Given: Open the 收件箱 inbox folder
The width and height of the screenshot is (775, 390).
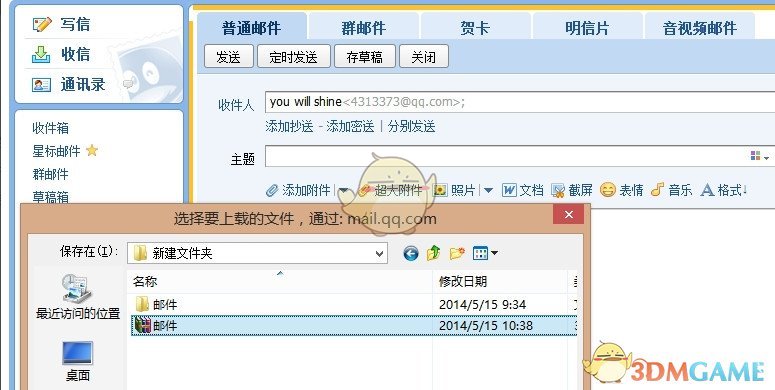Looking at the screenshot, I should click(x=50, y=128).
